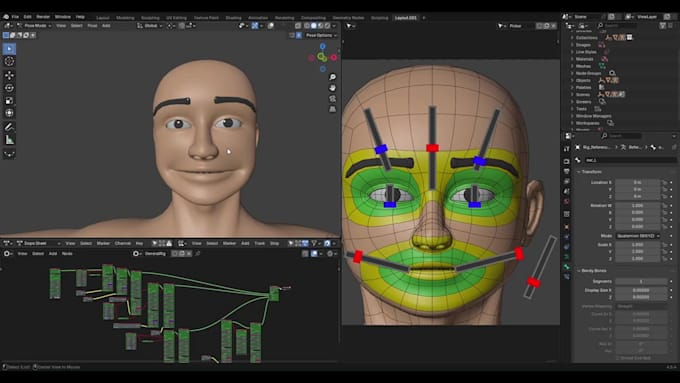680x383 pixels.
Task: Select the Select Box tool in viewport toolbar
Action: pos(9,49)
